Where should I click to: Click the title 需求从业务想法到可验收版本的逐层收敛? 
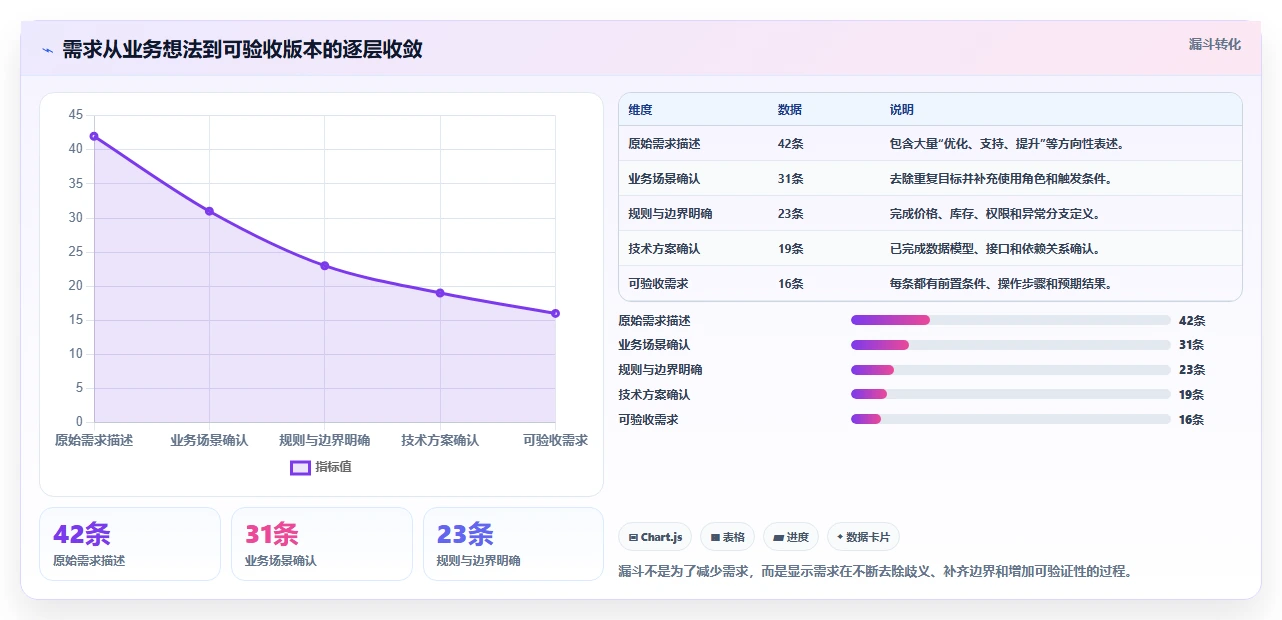[242, 50]
